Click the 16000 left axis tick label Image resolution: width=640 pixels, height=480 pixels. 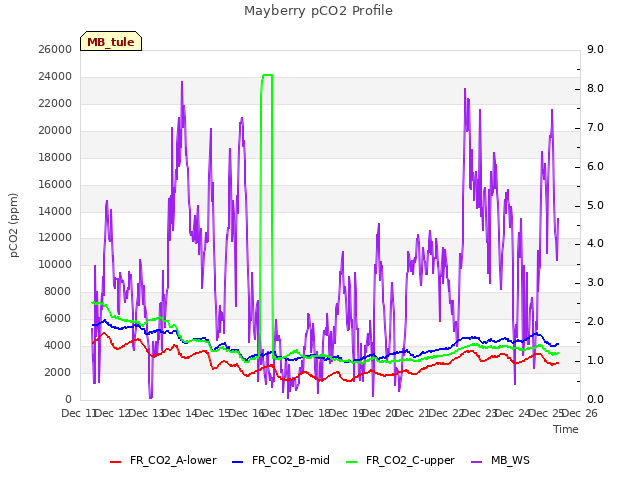[x=55, y=184]
